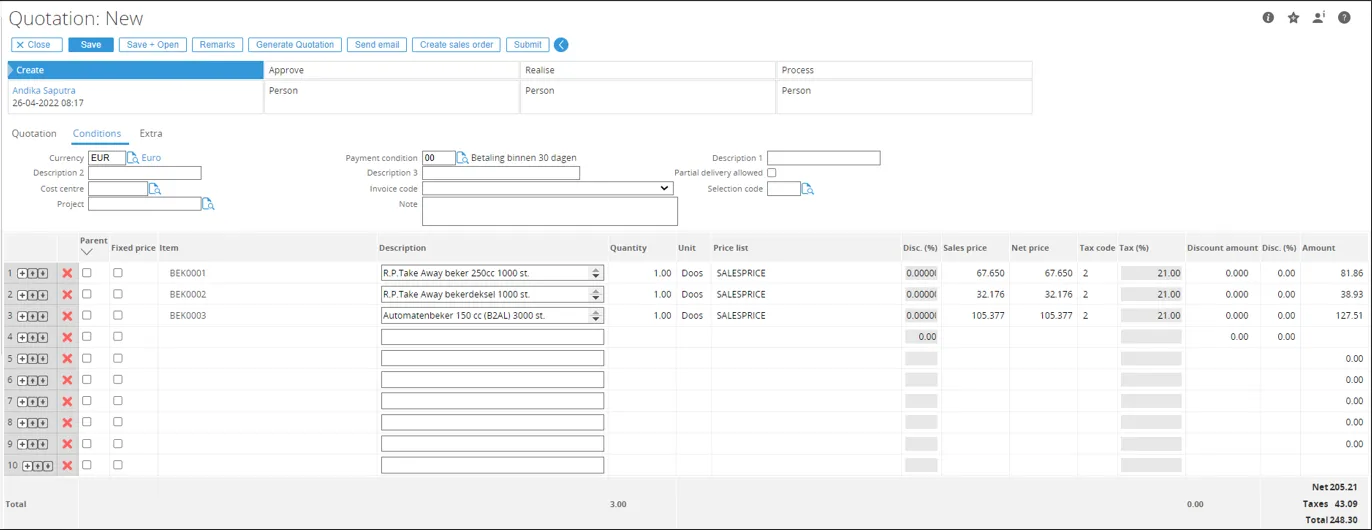Click the project lookup icon
Screen dimensions: 1372x530
[208, 204]
